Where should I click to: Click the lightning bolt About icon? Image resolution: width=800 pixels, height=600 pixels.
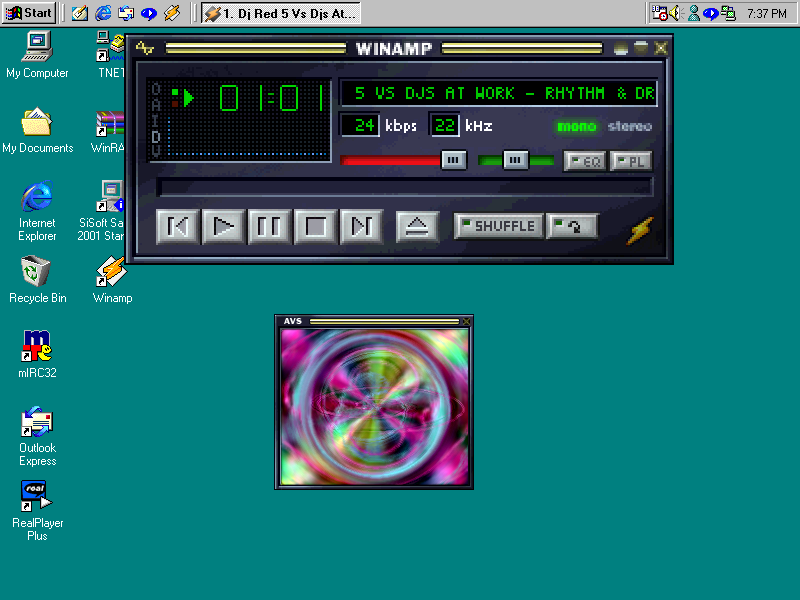coord(640,231)
